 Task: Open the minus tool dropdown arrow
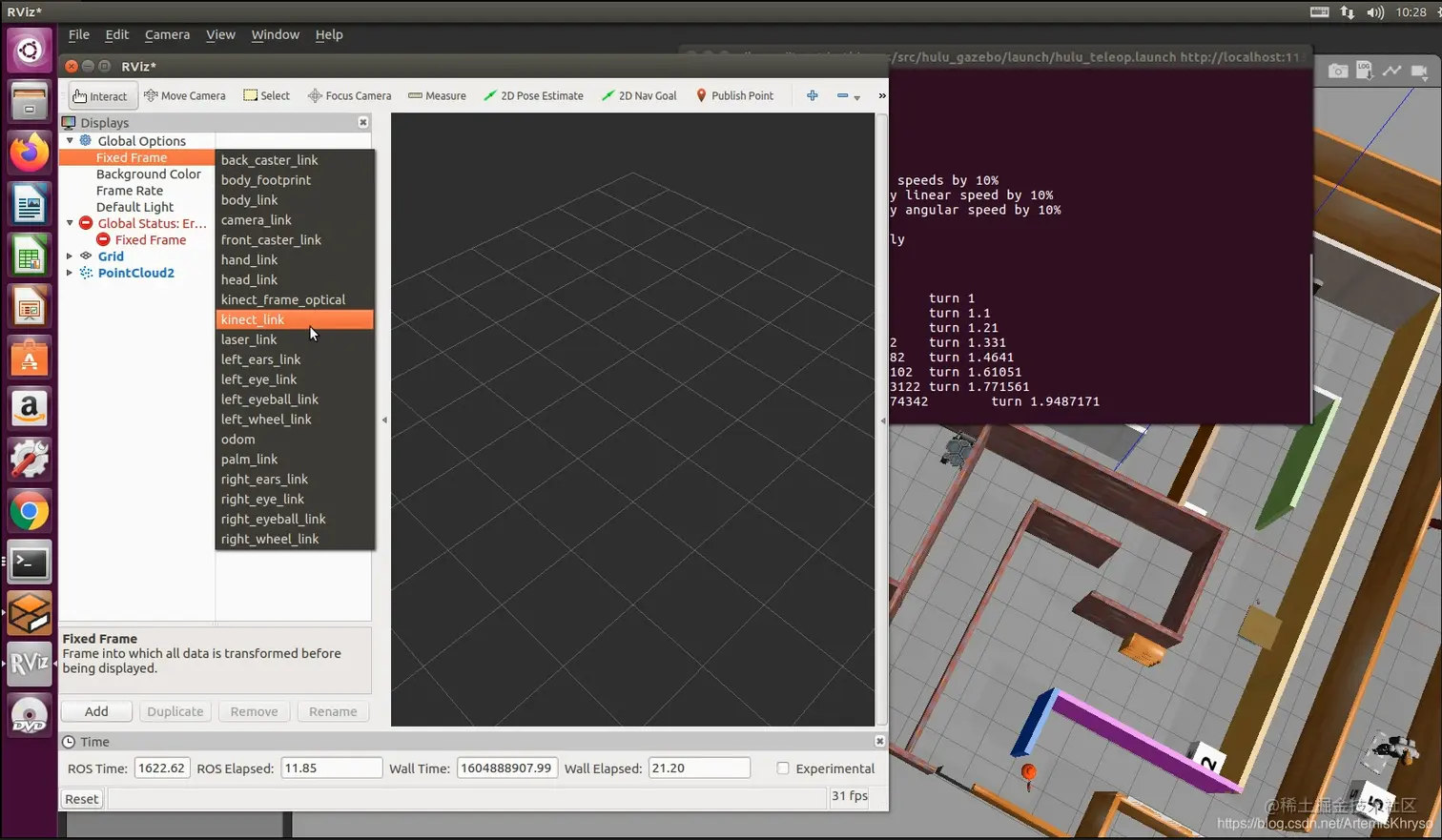(x=857, y=97)
